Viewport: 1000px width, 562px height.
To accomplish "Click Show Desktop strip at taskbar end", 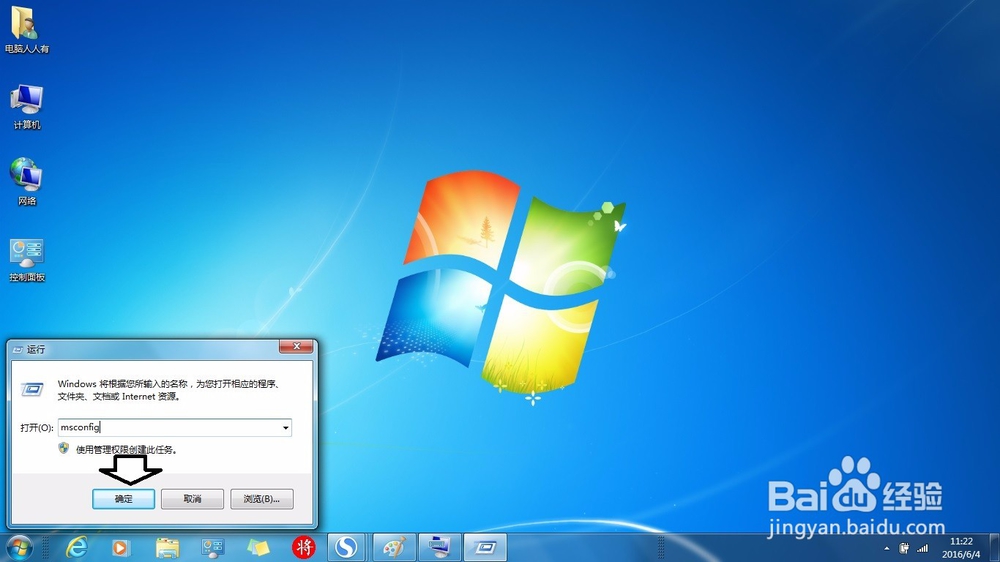I will tap(995, 547).
